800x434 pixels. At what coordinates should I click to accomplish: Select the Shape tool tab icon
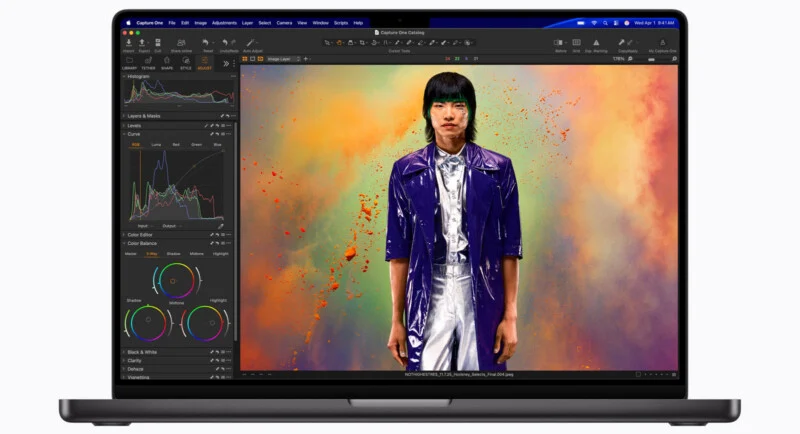[x=167, y=61]
